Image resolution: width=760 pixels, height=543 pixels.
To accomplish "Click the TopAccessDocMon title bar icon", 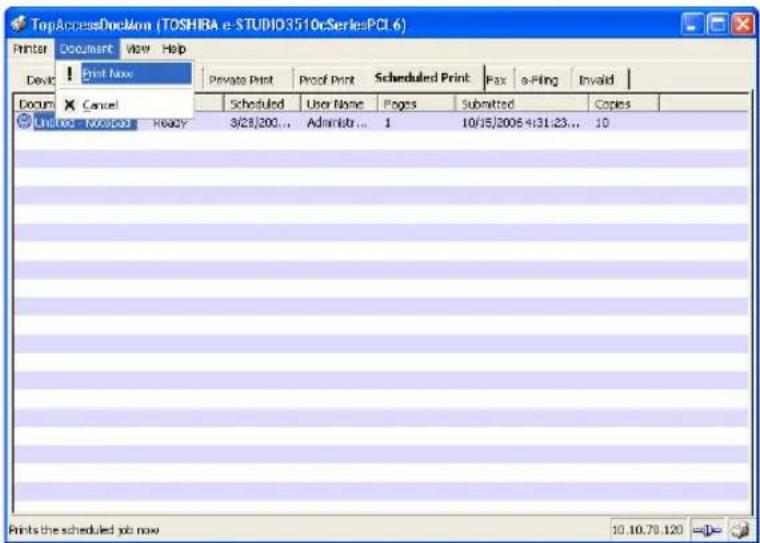I will 19,24.
